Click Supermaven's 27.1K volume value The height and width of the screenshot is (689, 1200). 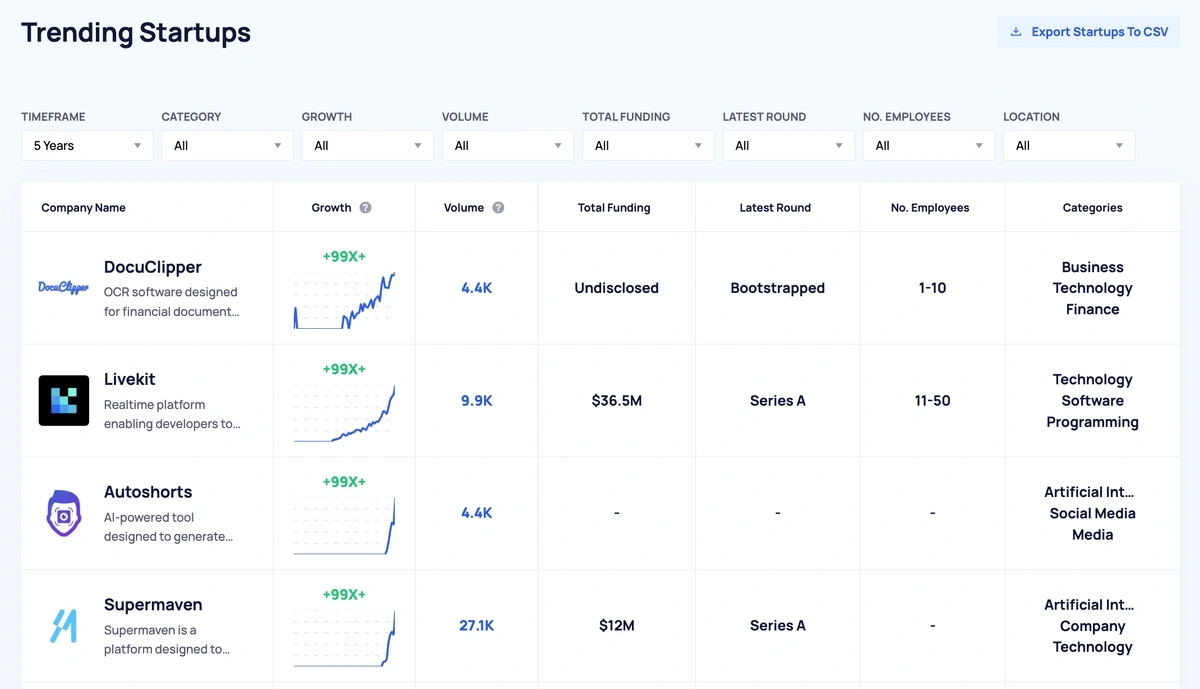click(x=477, y=626)
